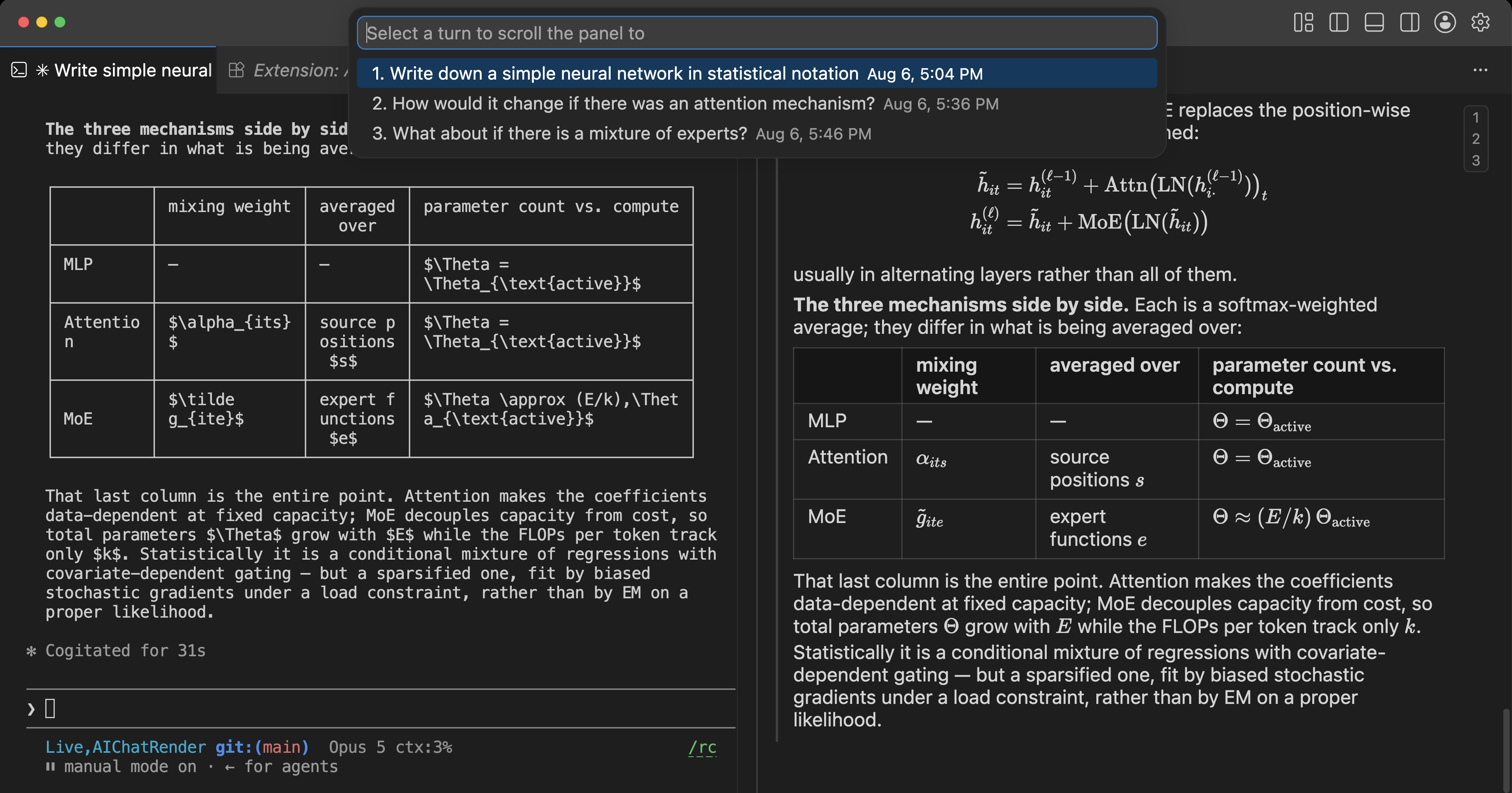Click the 'Live,AIChatRender' directory text
Screen dimensions: 1512x793
[126, 747]
